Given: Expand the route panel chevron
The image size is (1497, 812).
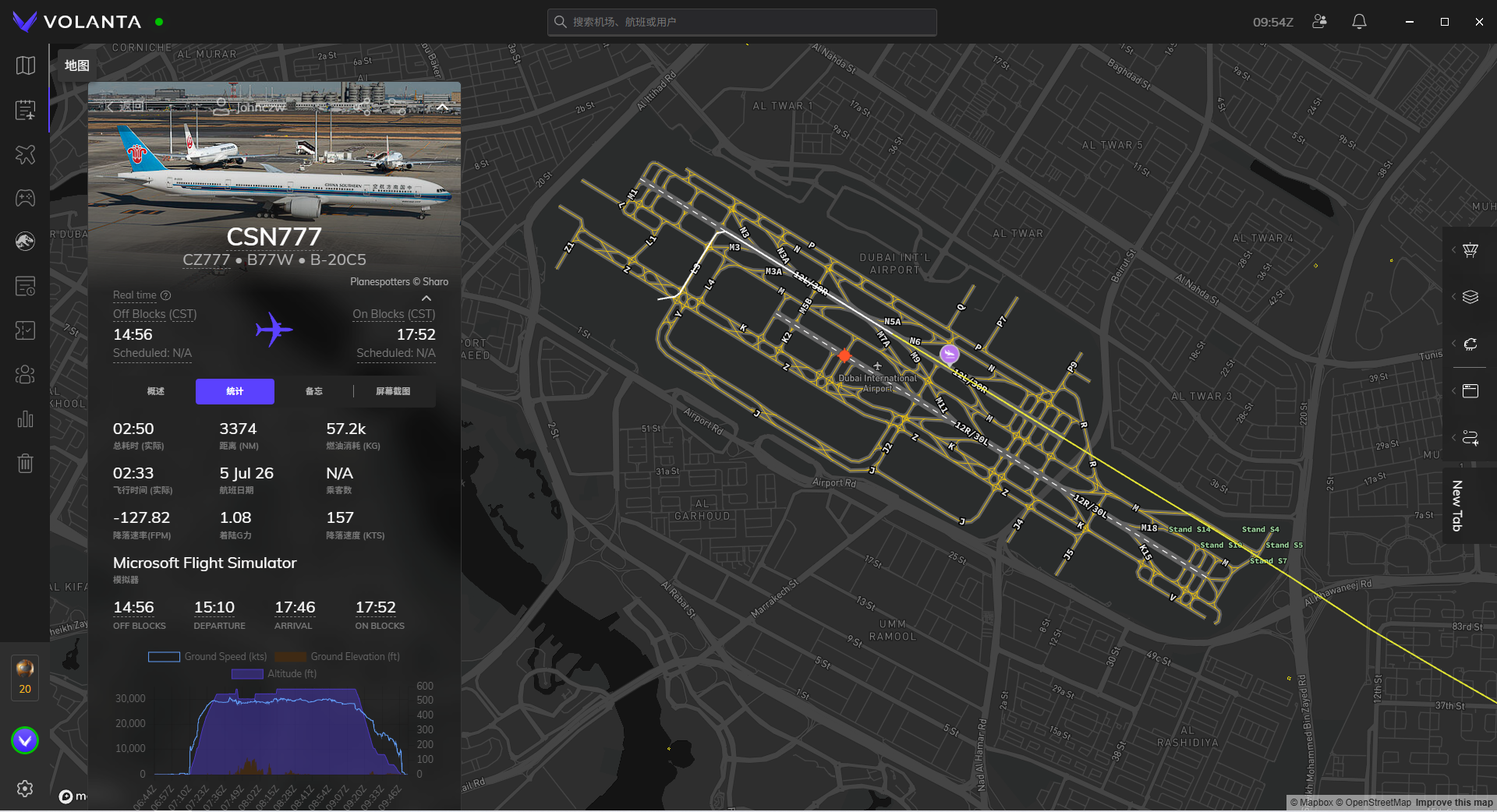Looking at the screenshot, I should pos(1453,437).
